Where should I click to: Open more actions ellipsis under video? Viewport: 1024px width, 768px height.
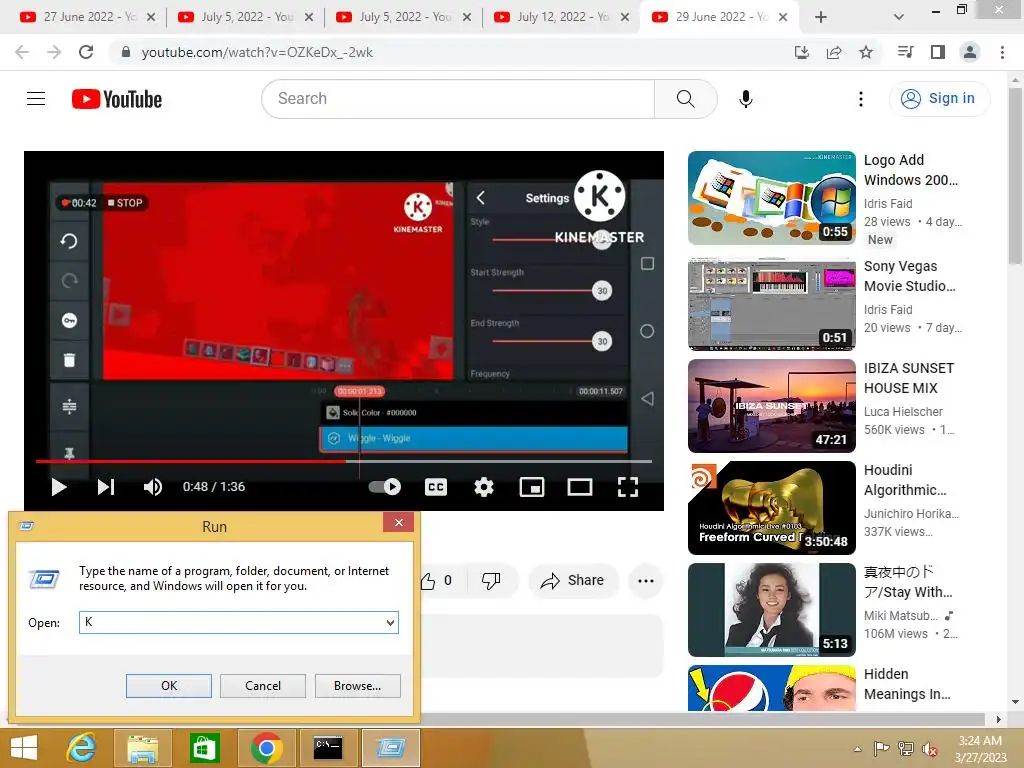tap(645, 581)
